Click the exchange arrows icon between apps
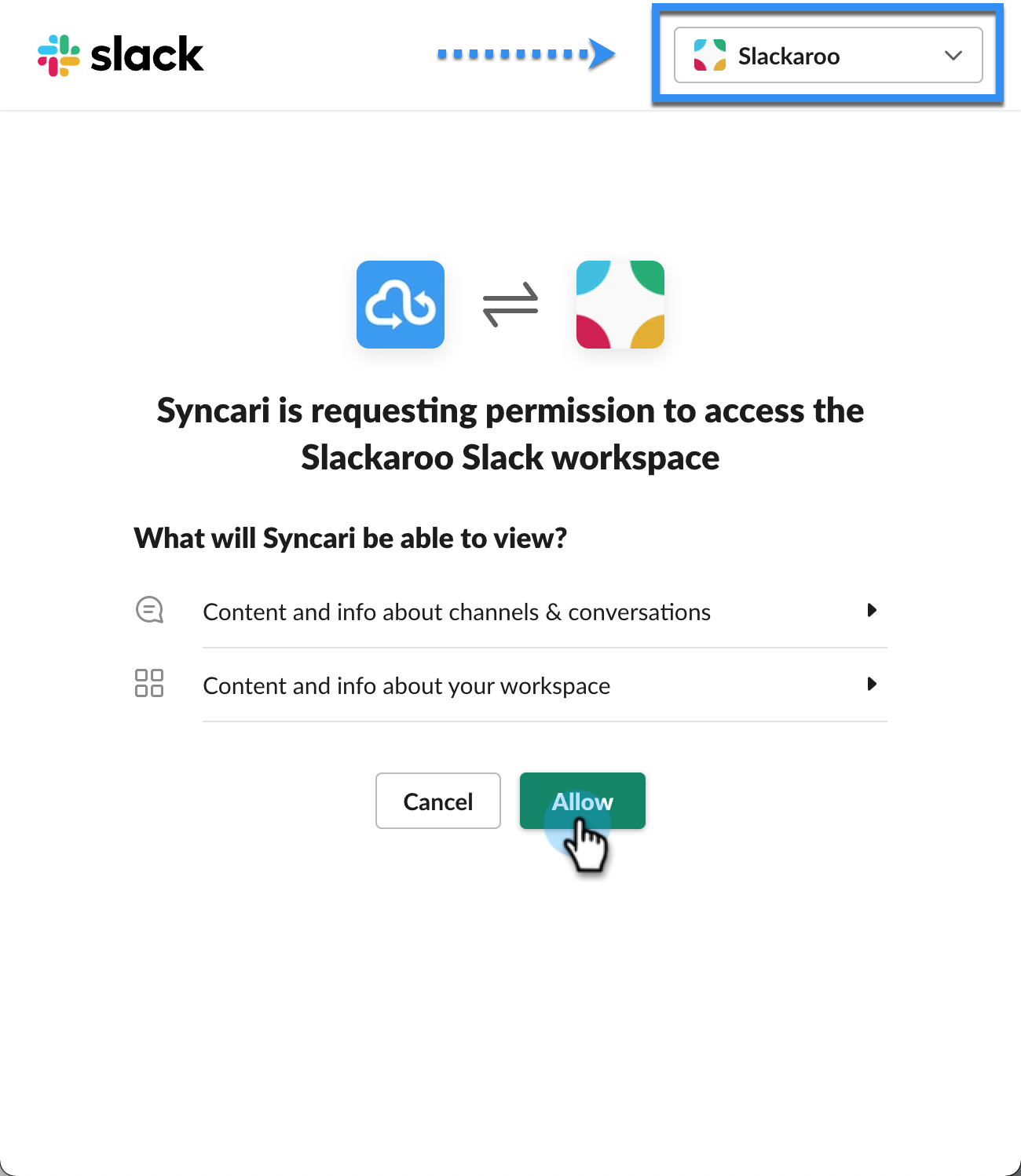Screen dimensions: 1021x1176 tap(510, 305)
